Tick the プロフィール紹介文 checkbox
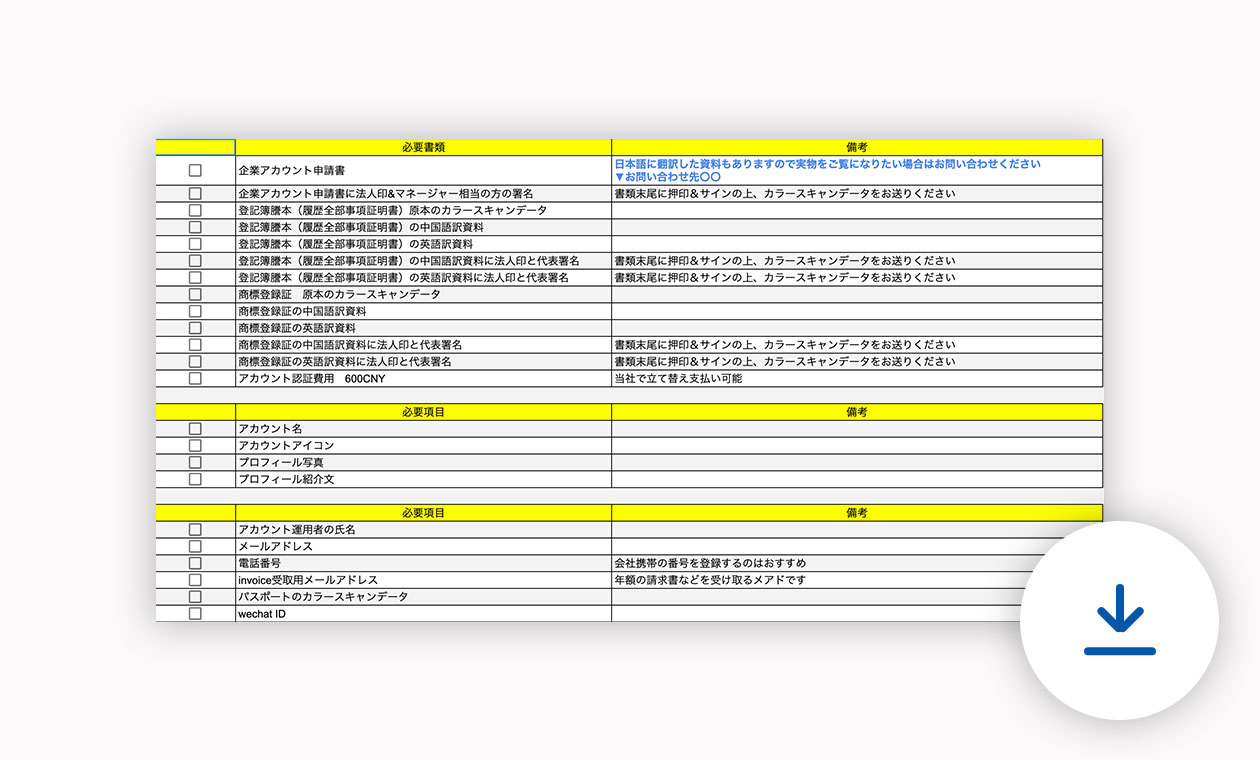This screenshot has width=1260, height=760. 195,479
